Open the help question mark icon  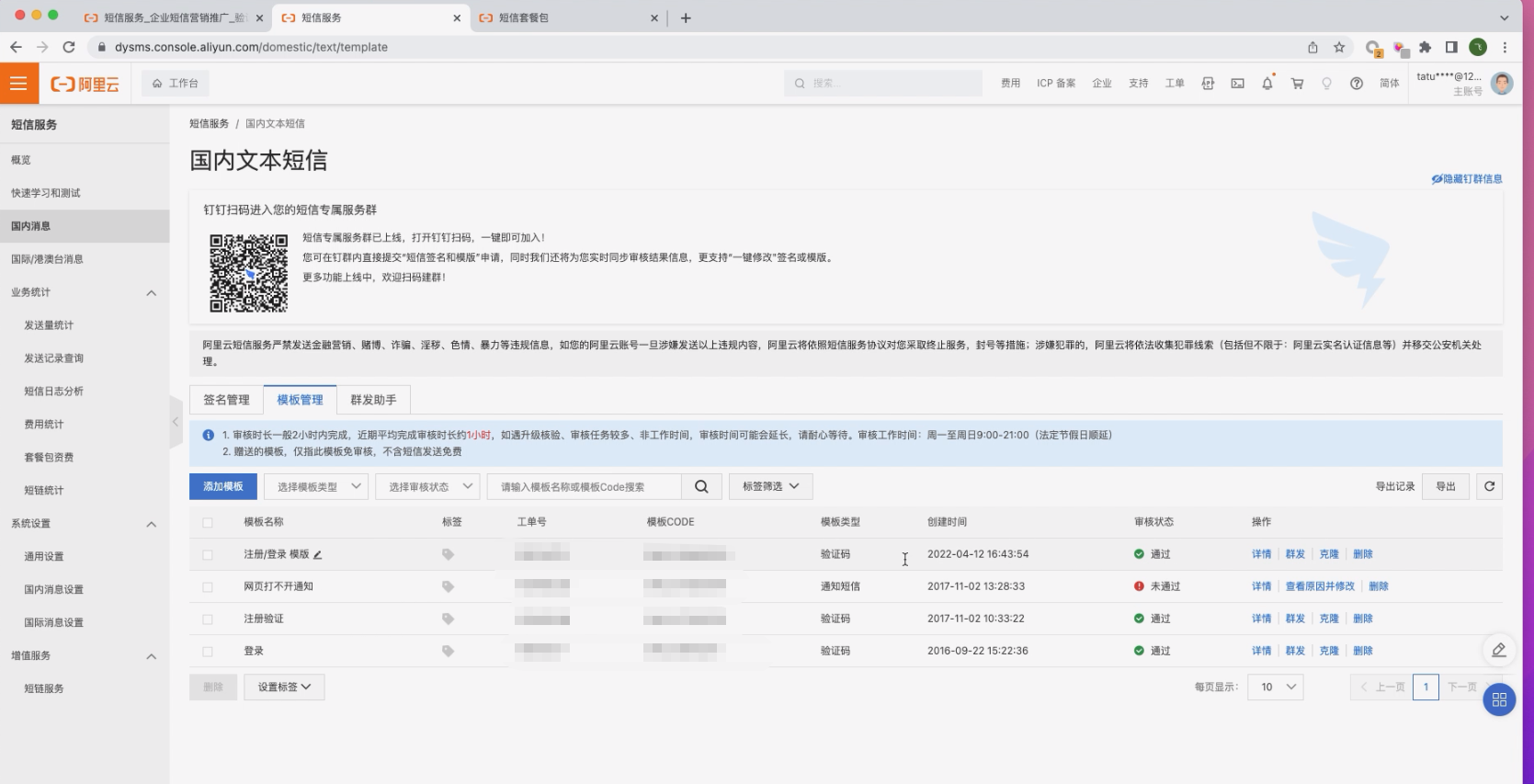point(1357,84)
